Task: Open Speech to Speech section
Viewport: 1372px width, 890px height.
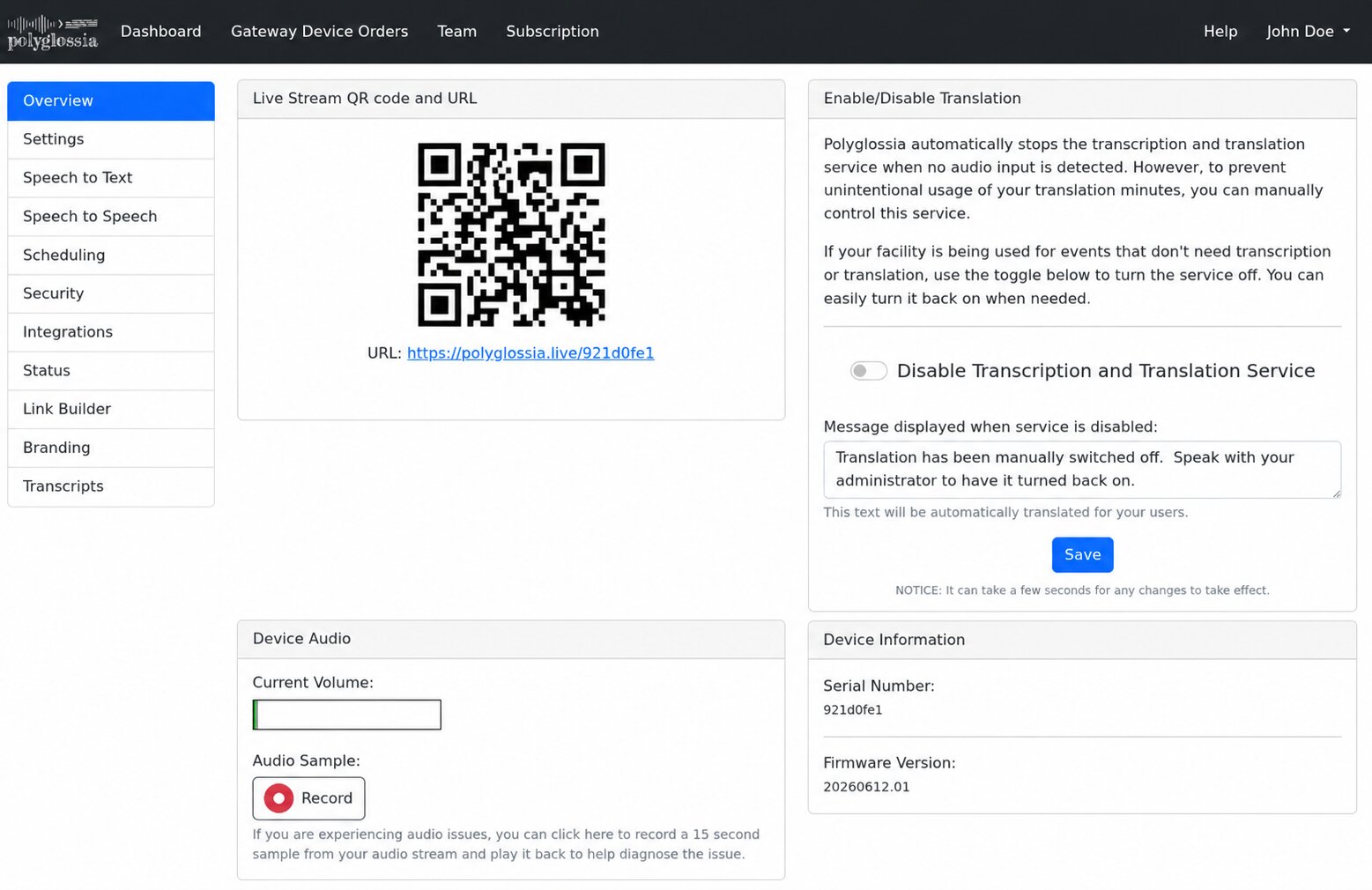Action: pos(111,217)
